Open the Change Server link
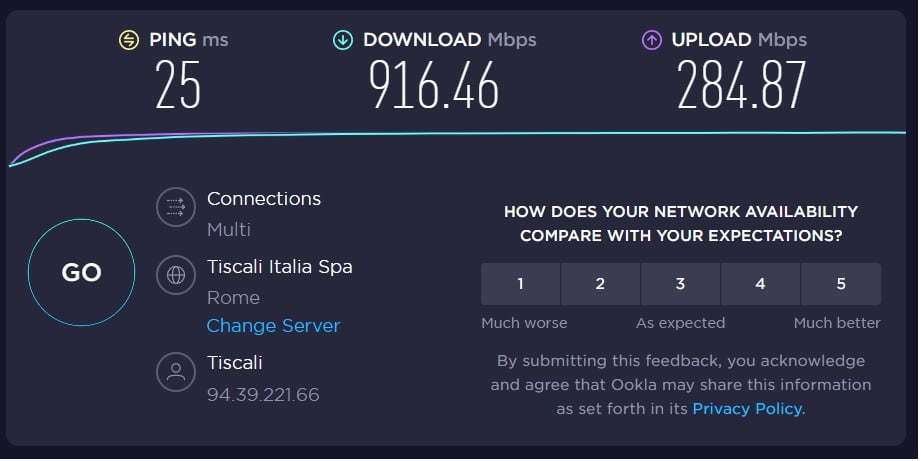Viewport: 921px width, 461px height. click(x=273, y=326)
